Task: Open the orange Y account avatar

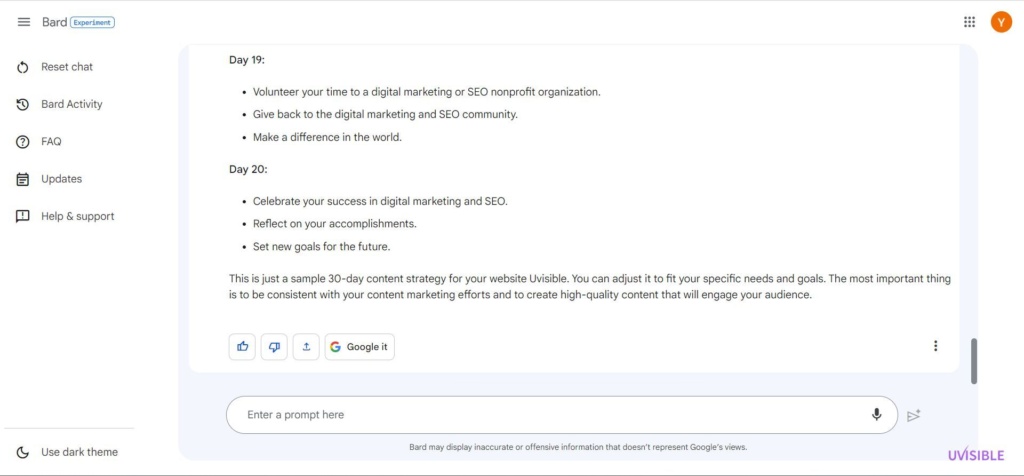Action: point(1000,22)
